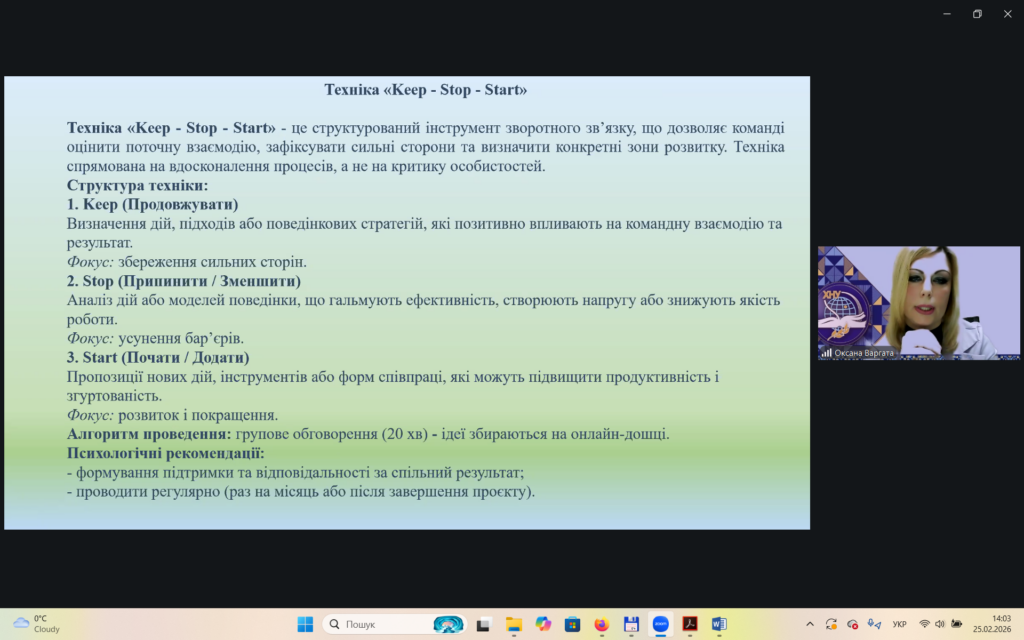This screenshot has height=640, width=1024.
Task: Click the Windows Start button
Action: 305,624
